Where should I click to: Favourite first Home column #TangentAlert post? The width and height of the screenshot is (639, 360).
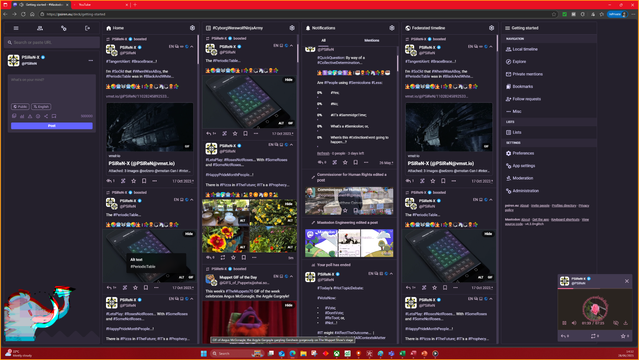pyautogui.click(x=134, y=181)
